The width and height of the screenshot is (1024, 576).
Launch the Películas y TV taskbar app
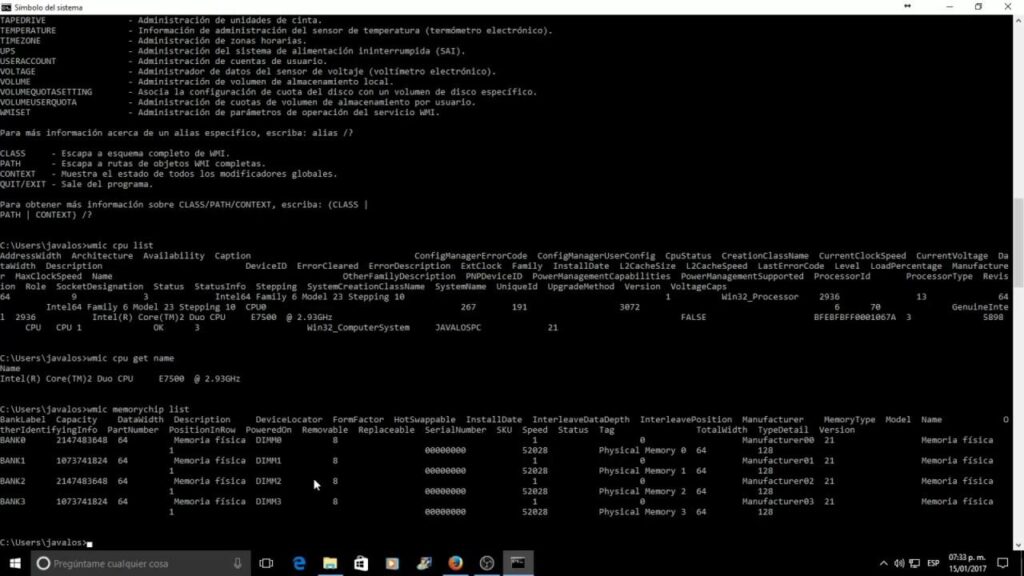pyautogui.click(x=392, y=563)
